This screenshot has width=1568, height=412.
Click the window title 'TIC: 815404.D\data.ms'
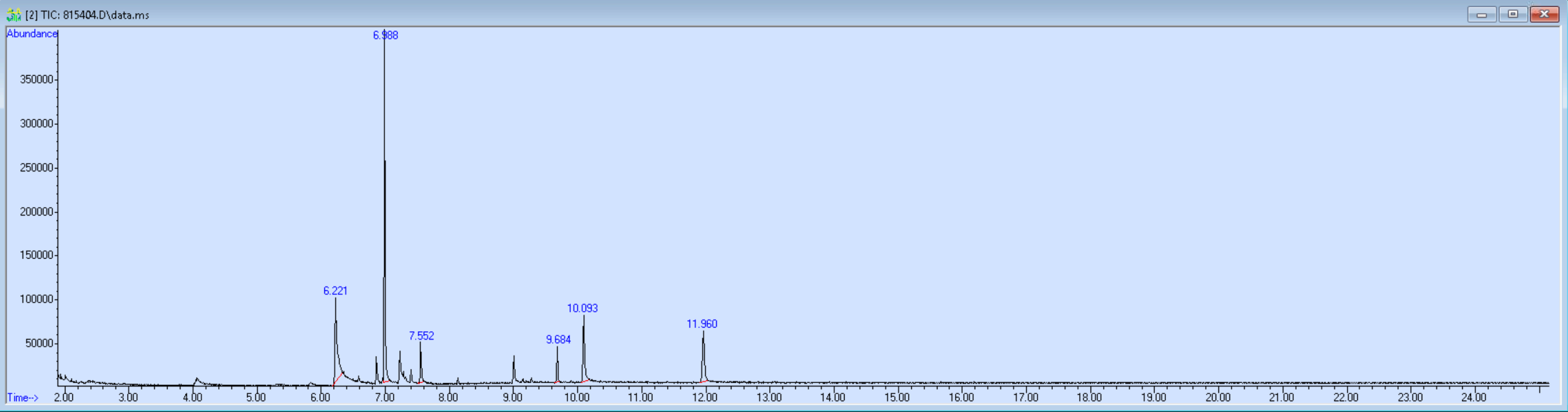(94, 15)
